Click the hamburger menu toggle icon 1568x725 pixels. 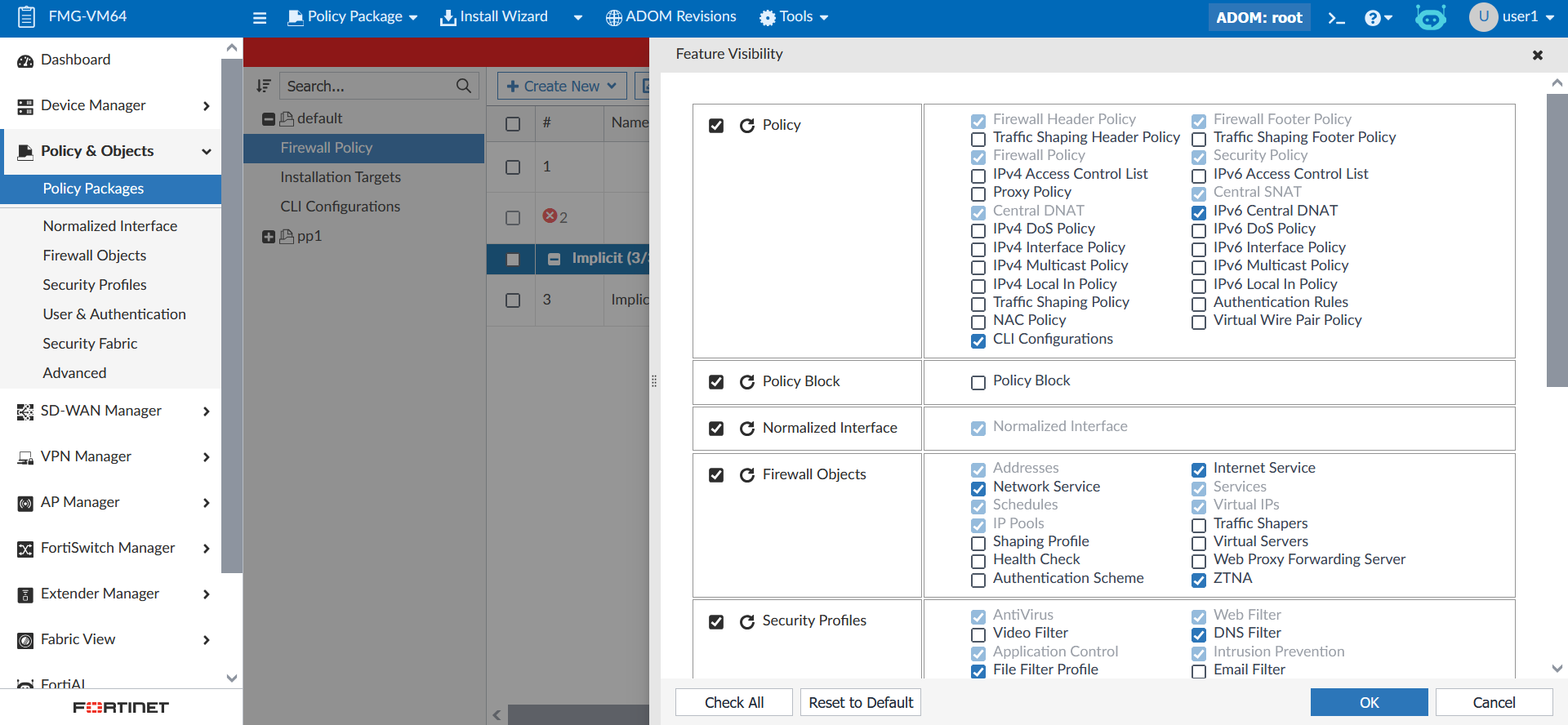(260, 18)
